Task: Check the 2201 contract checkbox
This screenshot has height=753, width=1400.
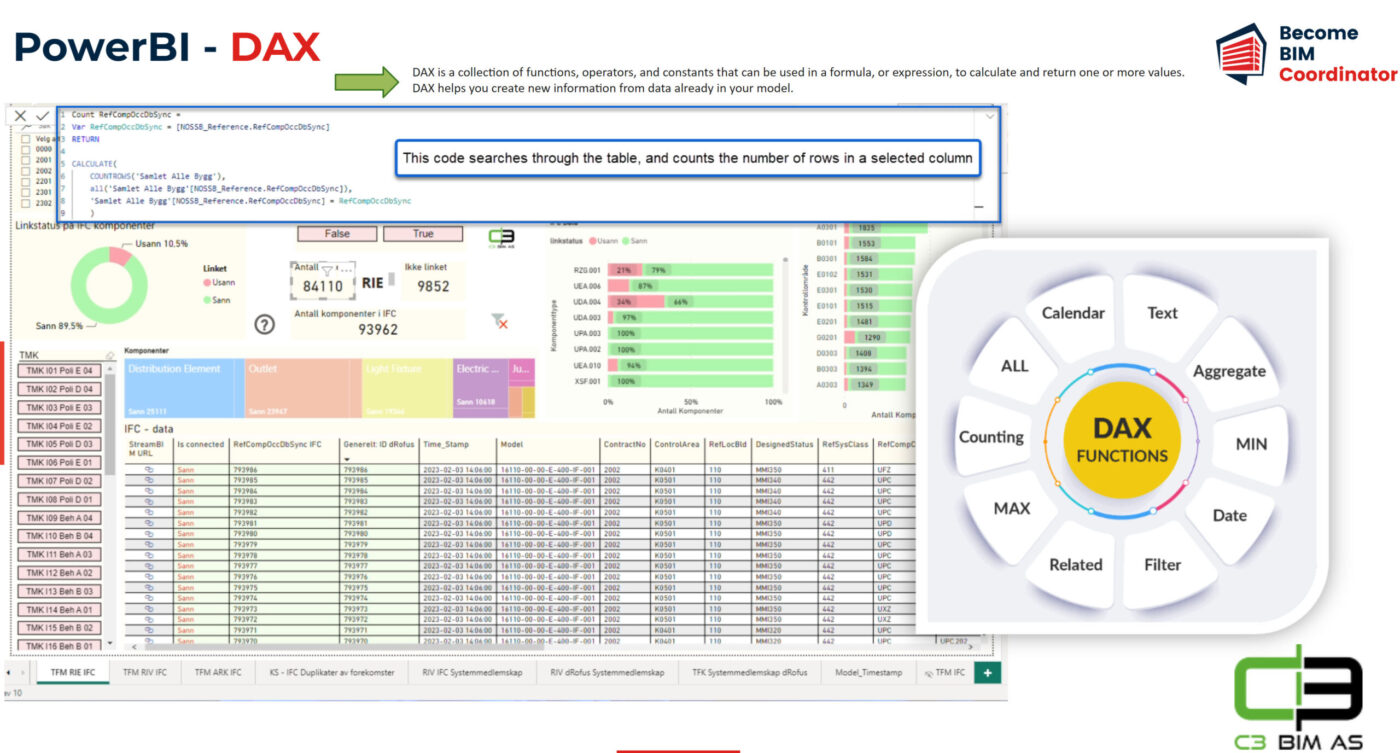Action: (x=27, y=181)
